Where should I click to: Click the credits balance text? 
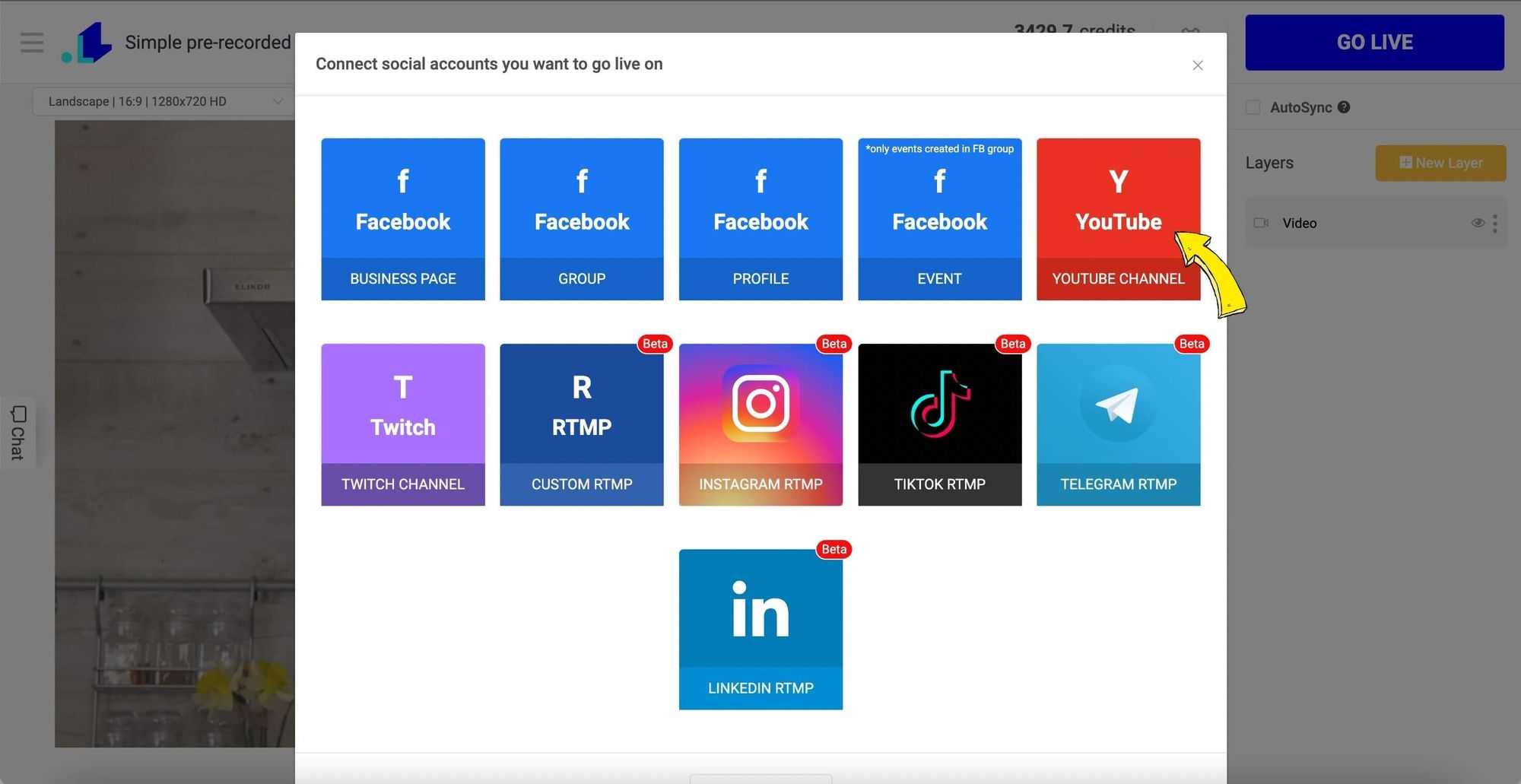(x=1074, y=29)
